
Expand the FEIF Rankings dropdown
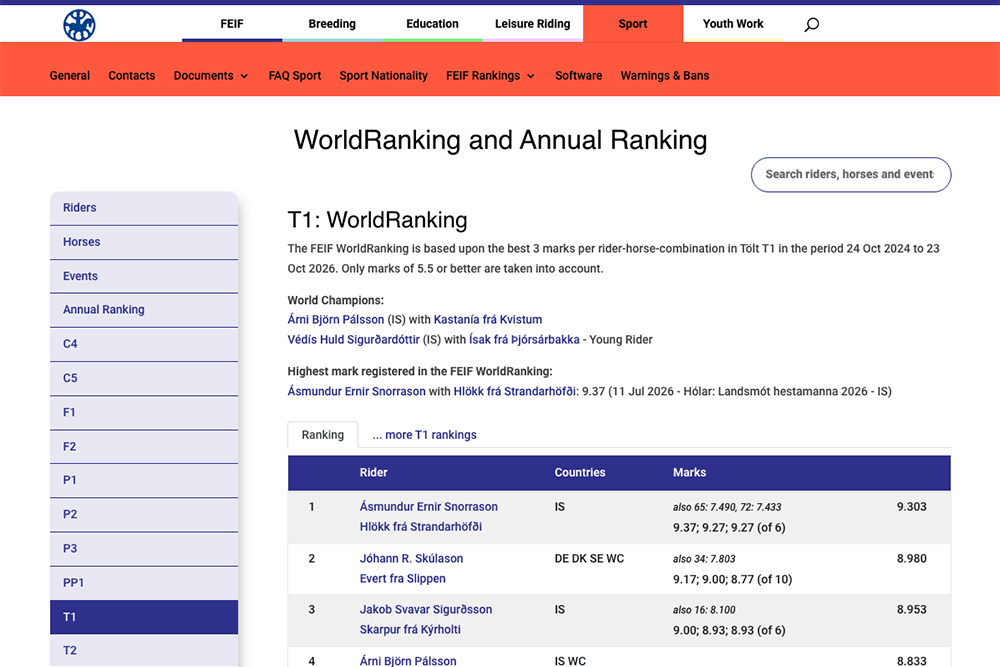pos(490,76)
